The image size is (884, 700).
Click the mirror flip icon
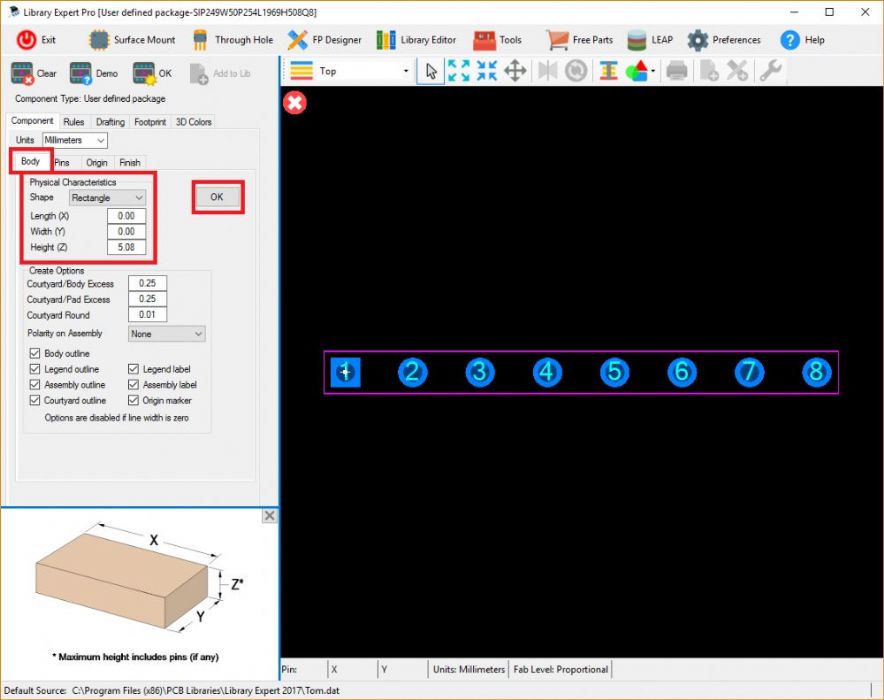coord(547,71)
